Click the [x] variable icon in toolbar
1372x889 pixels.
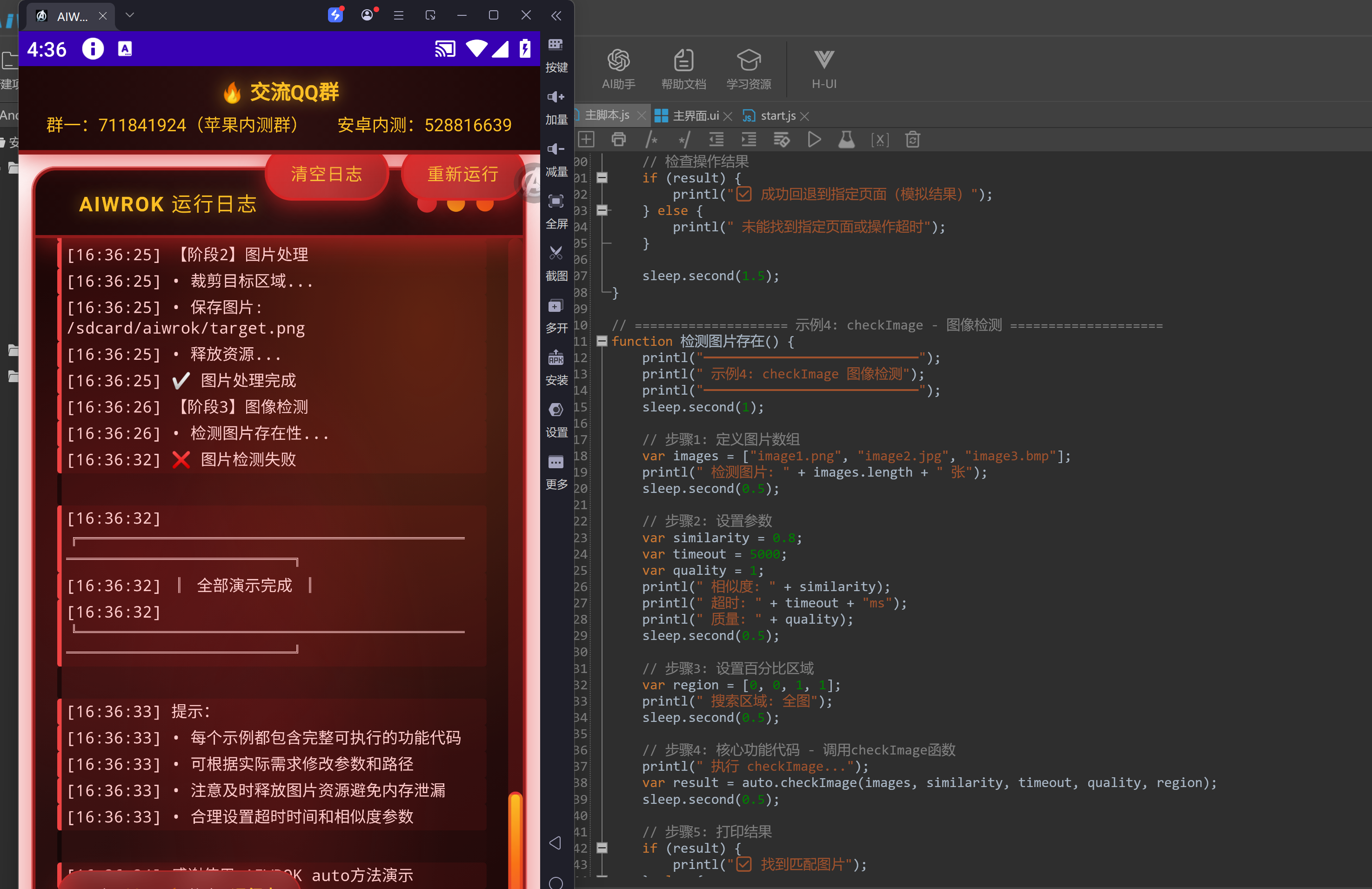click(x=880, y=140)
